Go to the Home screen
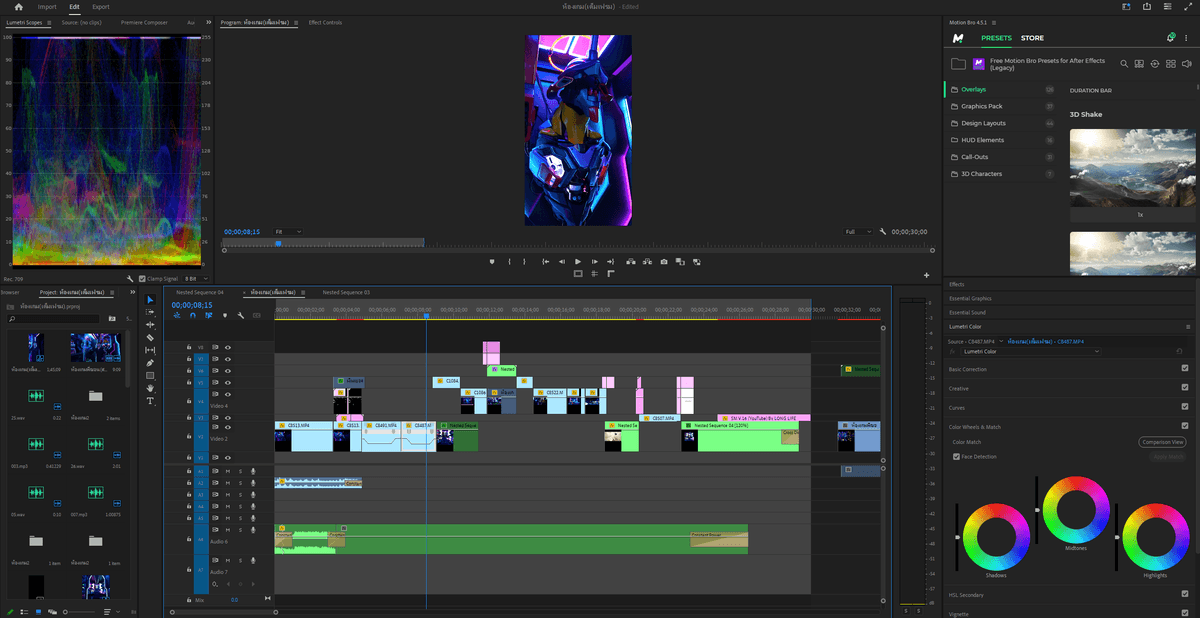The height and width of the screenshot is (618, 1200). pos(18,7)
